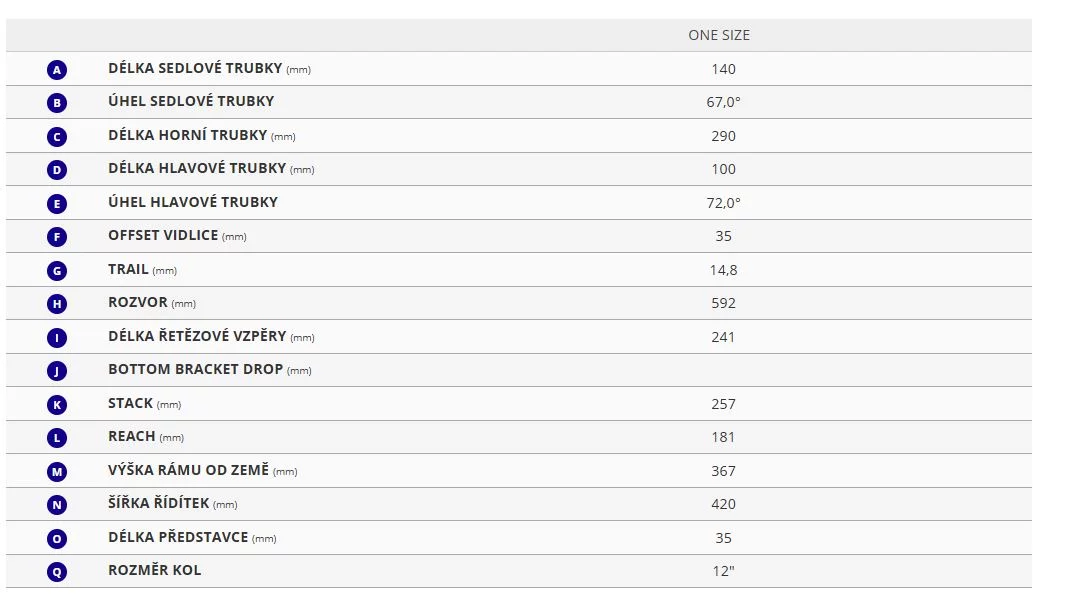The width and height of the screenshot is (1069, 608).
Task: Select the H icon for Rozvor
Action: (x=57, y=303)
